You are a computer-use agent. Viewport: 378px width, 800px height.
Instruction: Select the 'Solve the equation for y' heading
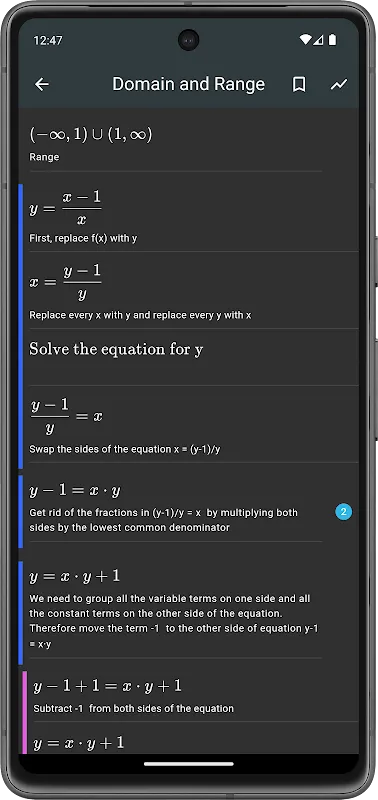click(116, 349)
